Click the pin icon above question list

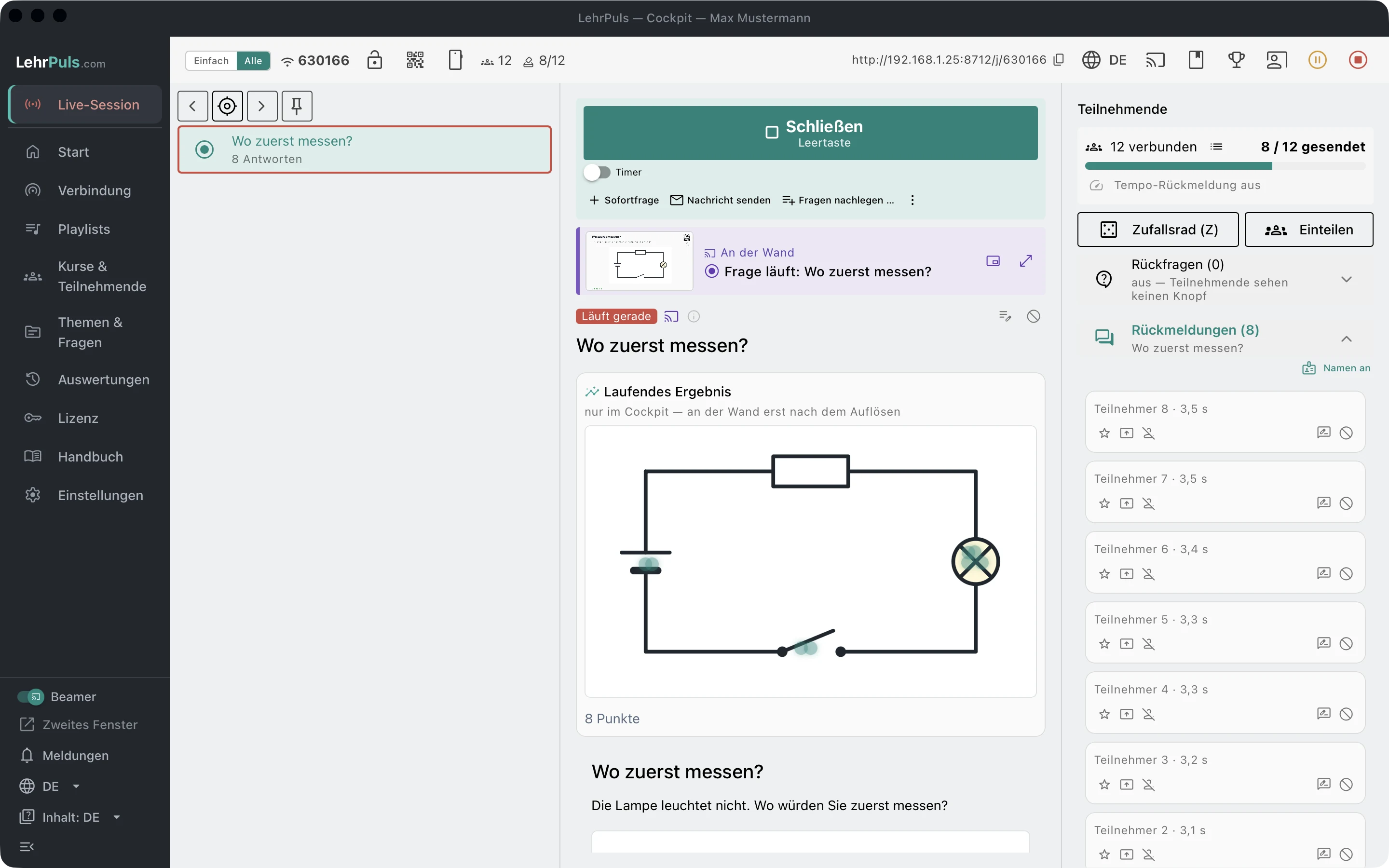tap(297, 106)
